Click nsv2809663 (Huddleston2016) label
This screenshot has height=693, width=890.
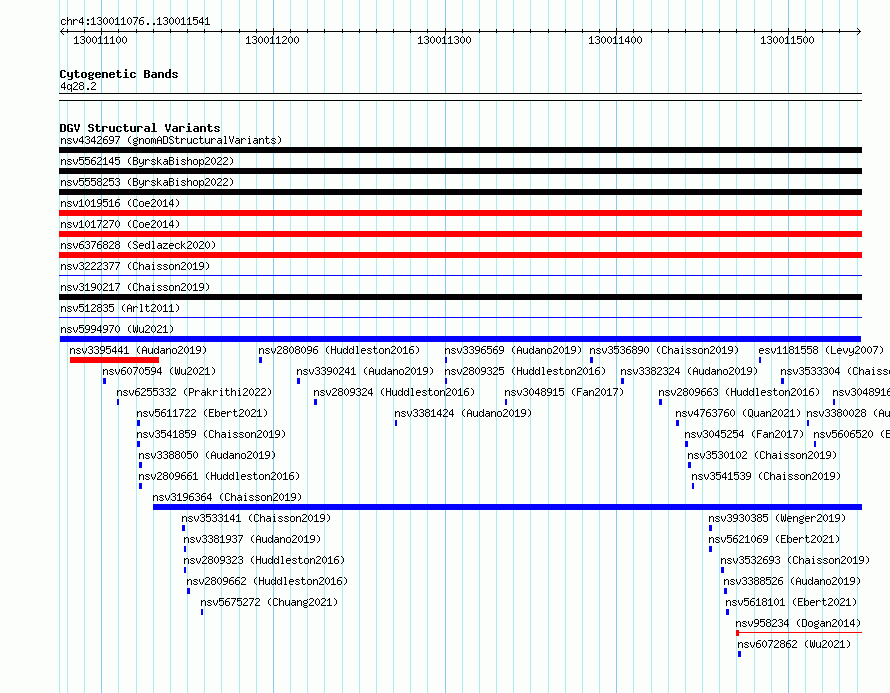pyautogui.click(x=739, y=392)
